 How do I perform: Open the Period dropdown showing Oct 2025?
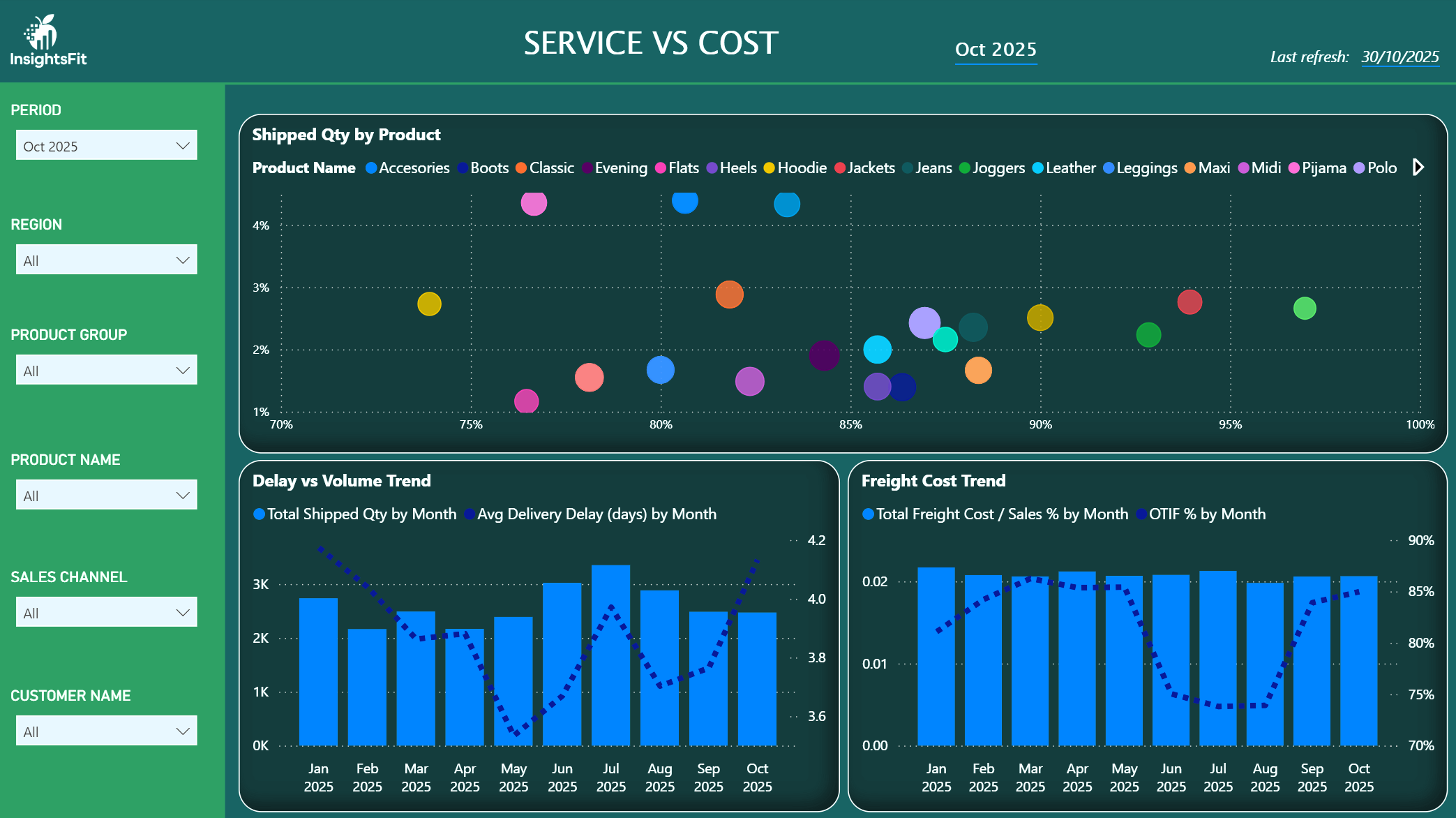pos(106,146)
